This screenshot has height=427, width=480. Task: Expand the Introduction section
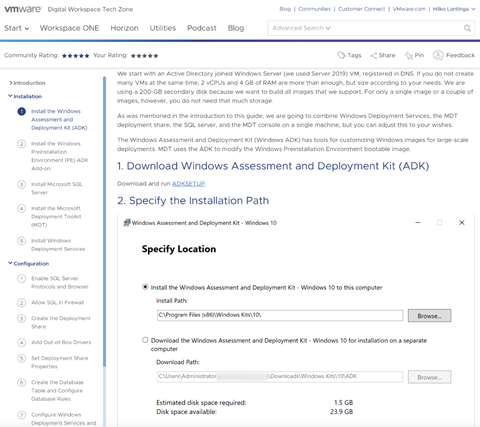27,83
